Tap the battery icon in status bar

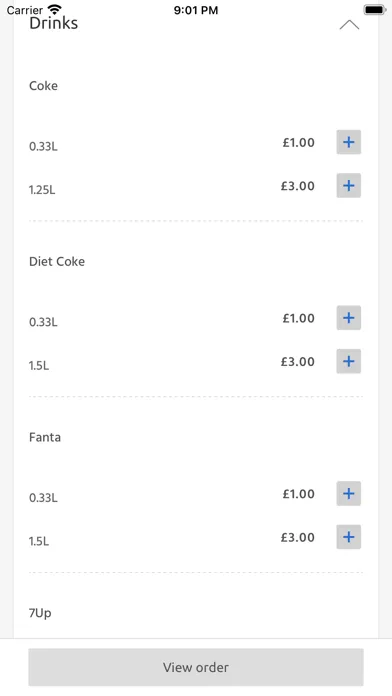[374, 9]
